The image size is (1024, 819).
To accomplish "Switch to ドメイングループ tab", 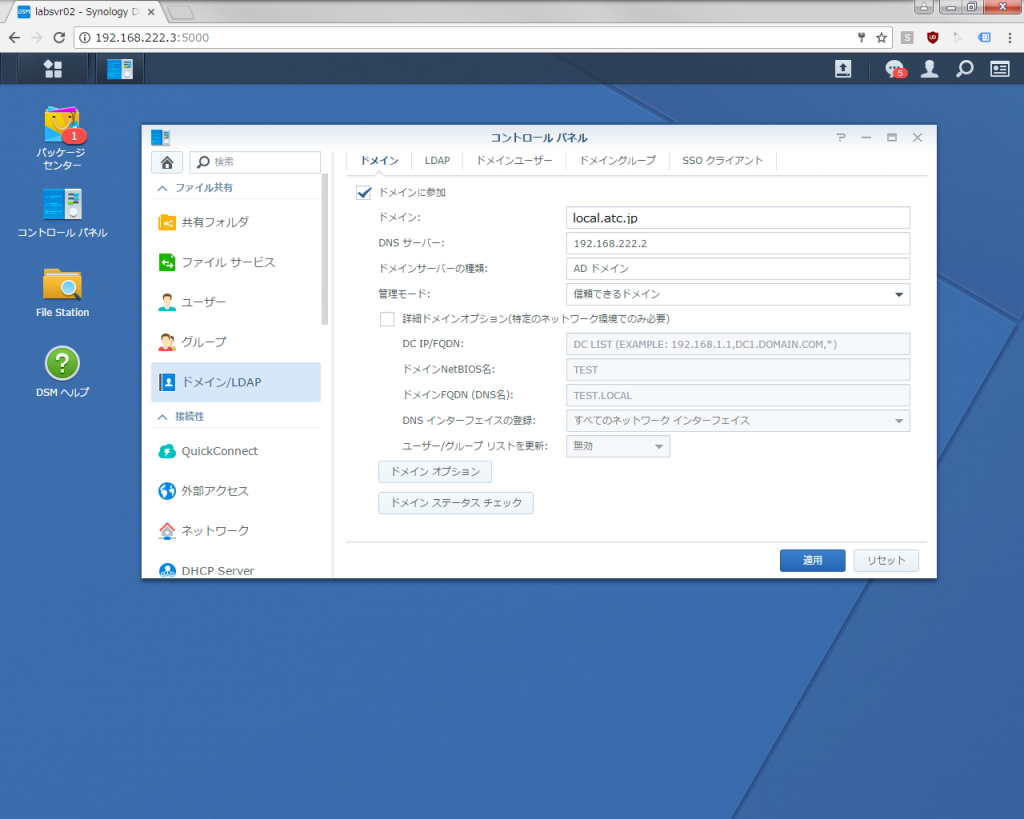I will coord(617,161).
